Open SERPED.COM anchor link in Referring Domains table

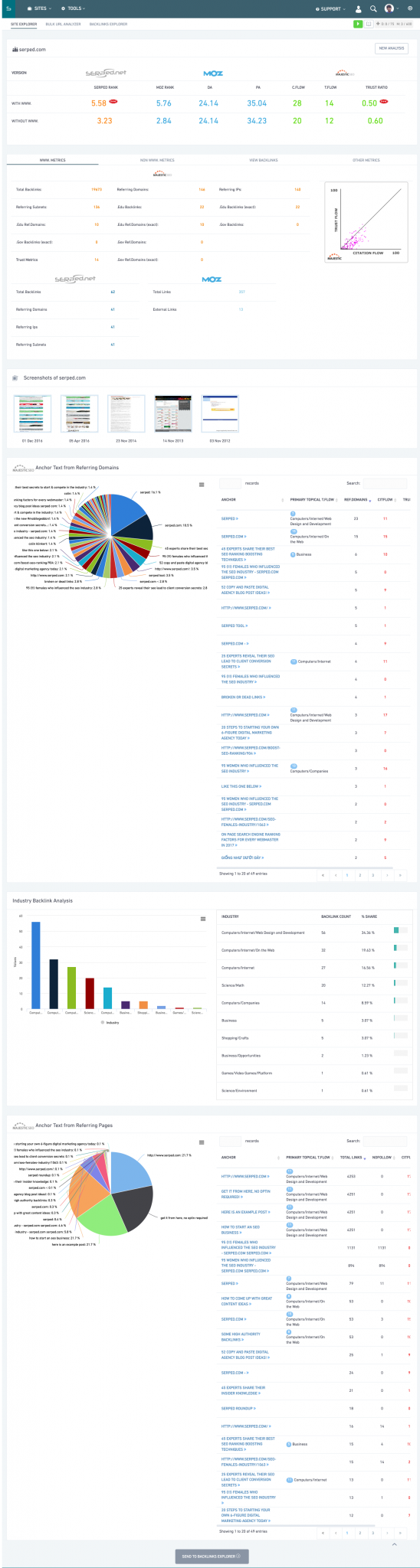pos(235,537)
